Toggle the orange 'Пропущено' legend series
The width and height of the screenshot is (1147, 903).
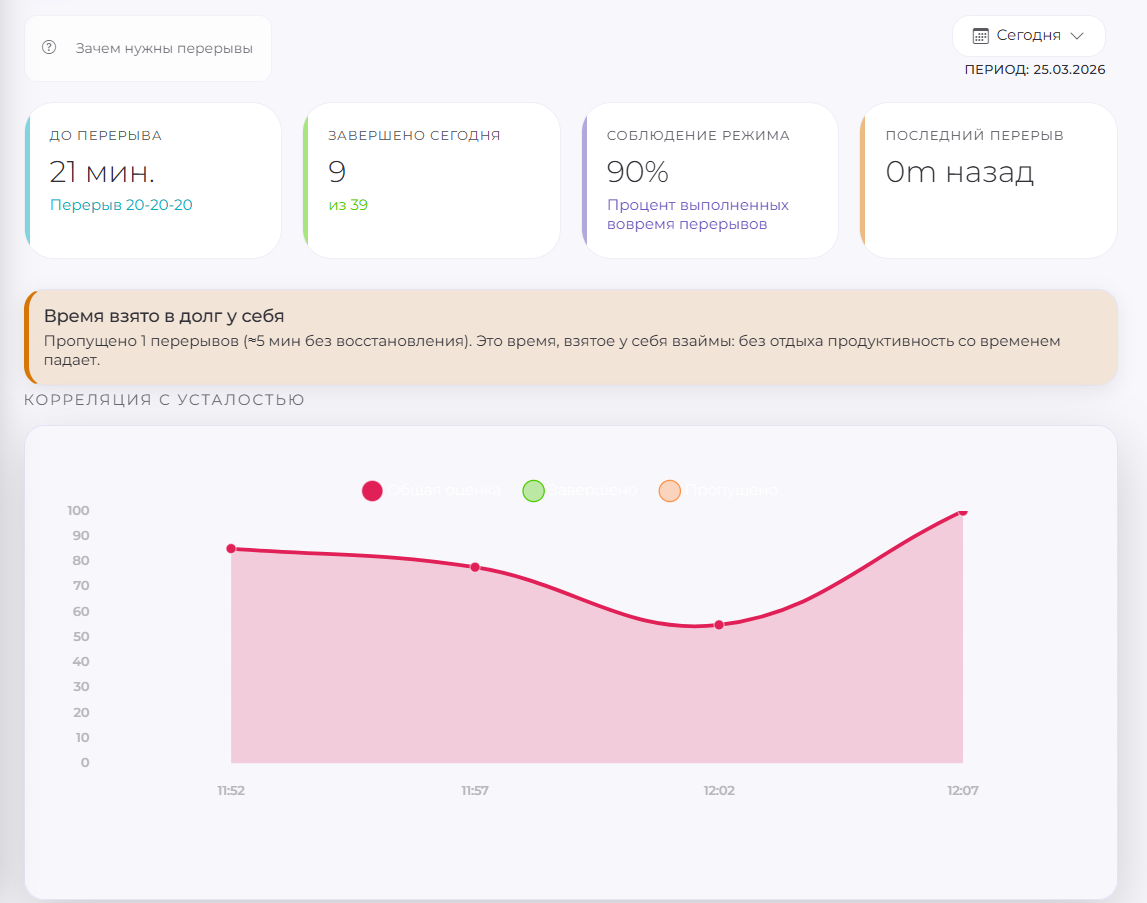point(718,490)
